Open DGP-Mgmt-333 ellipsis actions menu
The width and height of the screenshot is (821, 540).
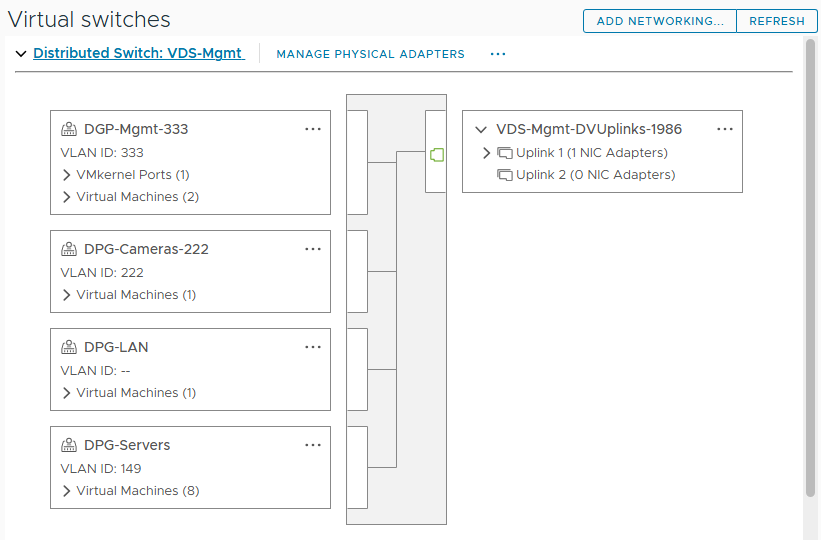tap(313, 129)
